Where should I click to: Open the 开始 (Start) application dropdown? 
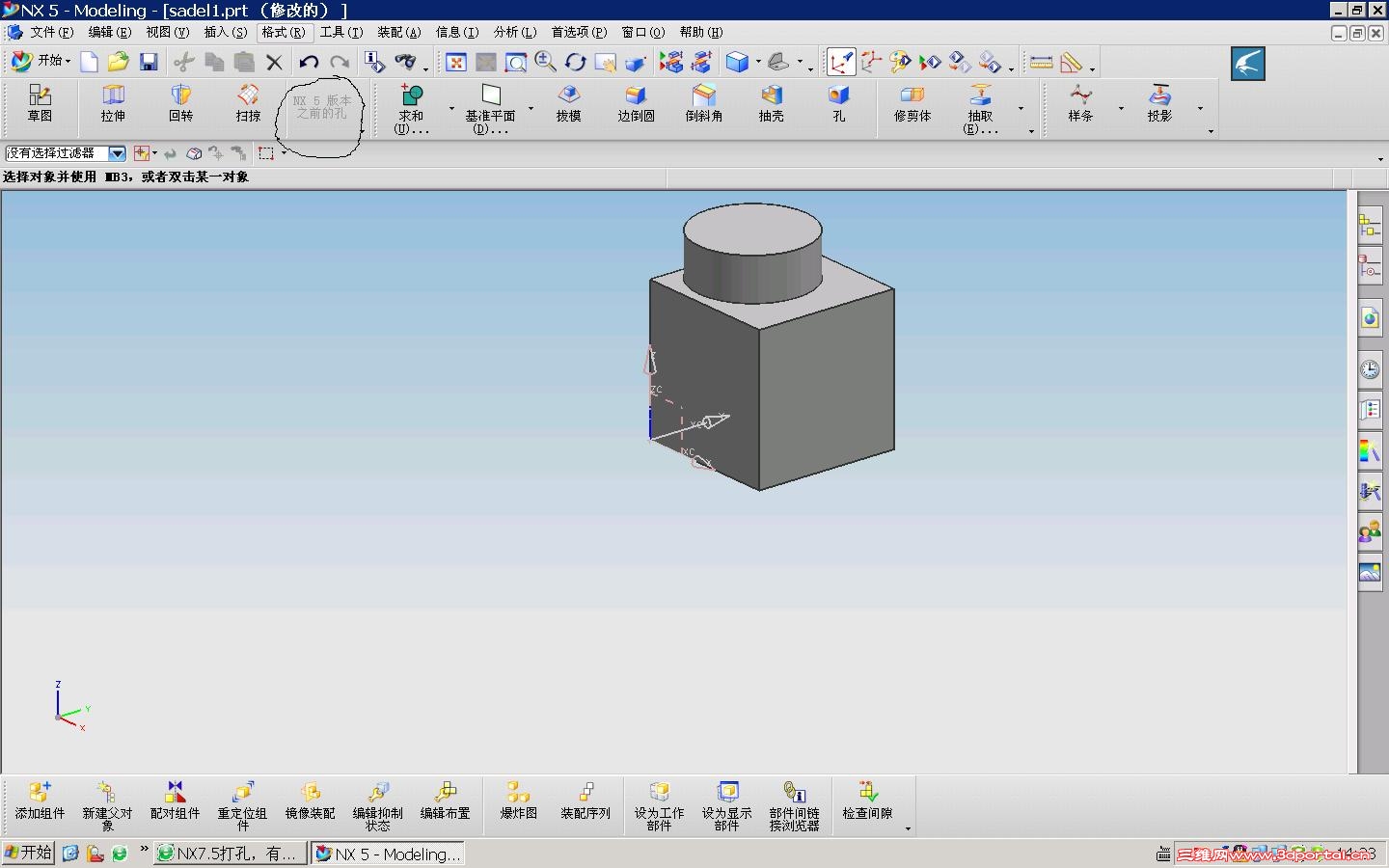pos(41,62)
